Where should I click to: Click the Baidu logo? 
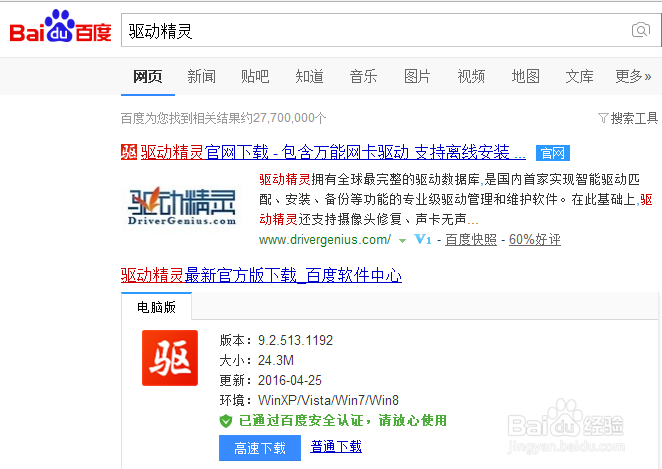point(60,27)
